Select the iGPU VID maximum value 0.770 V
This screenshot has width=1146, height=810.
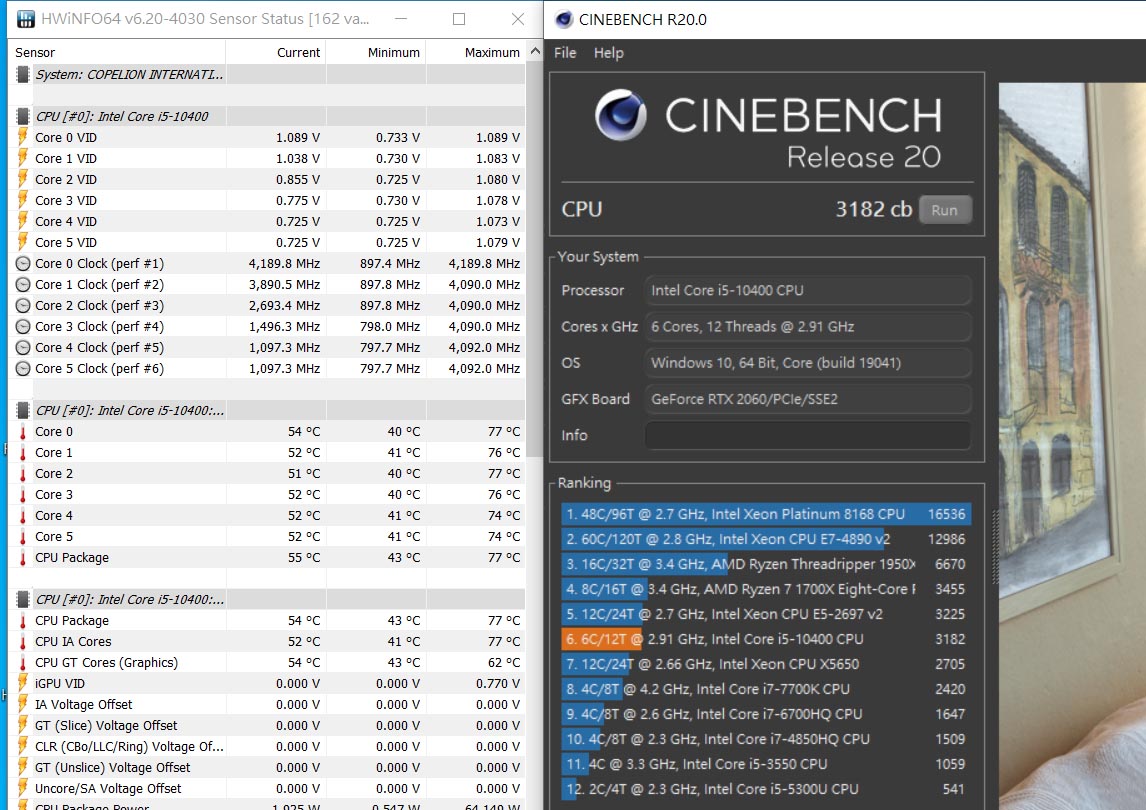498,684
